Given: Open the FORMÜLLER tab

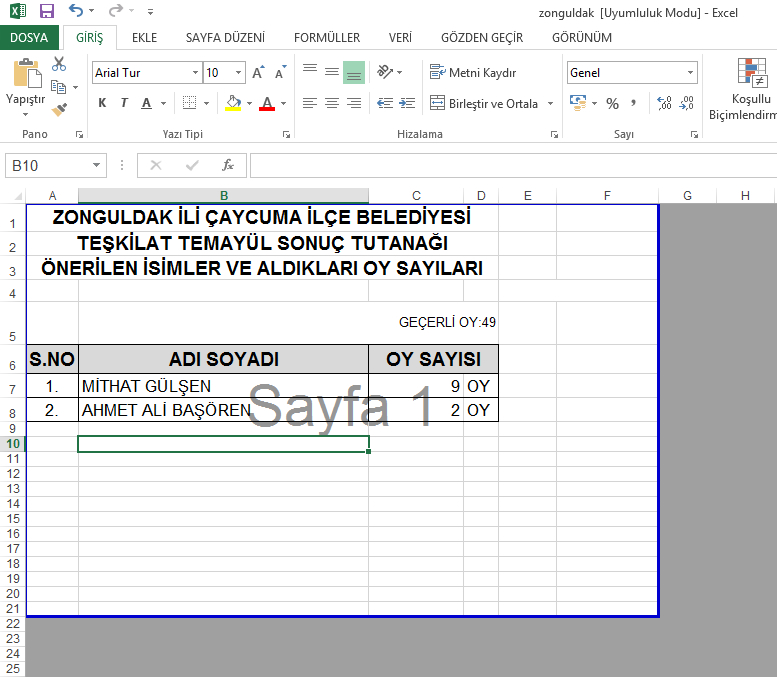Looking at the screenshot, I should [327, 38].
